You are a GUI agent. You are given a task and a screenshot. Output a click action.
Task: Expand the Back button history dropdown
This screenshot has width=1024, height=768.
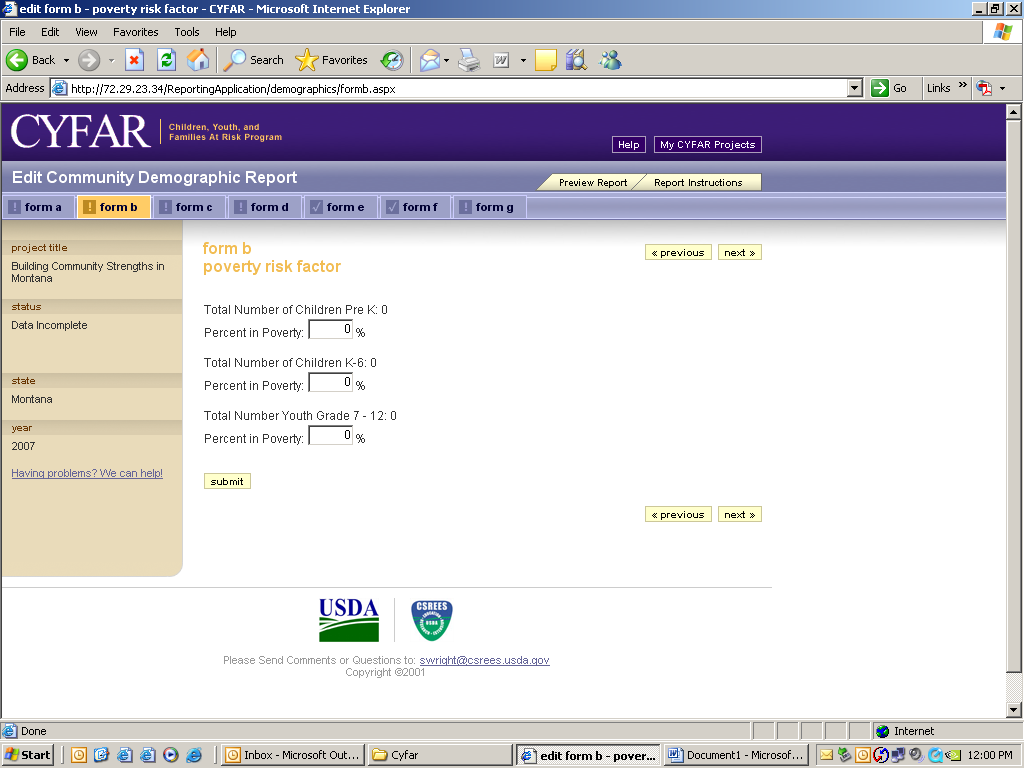66,60
